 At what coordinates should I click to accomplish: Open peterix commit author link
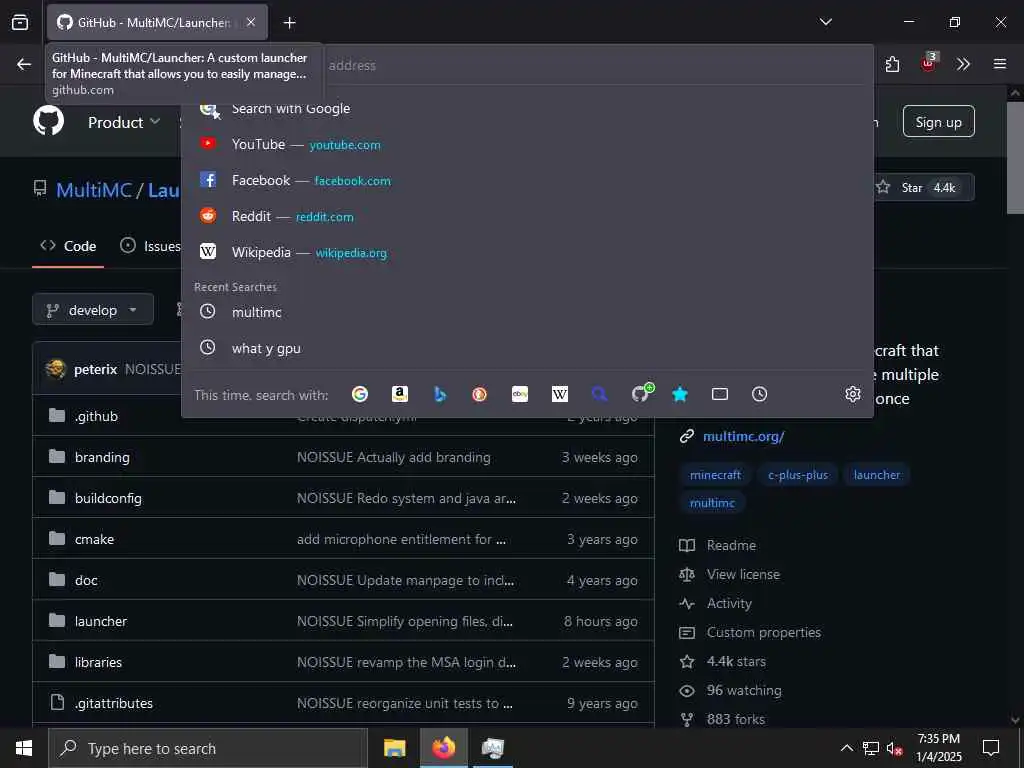coord(95,369)
